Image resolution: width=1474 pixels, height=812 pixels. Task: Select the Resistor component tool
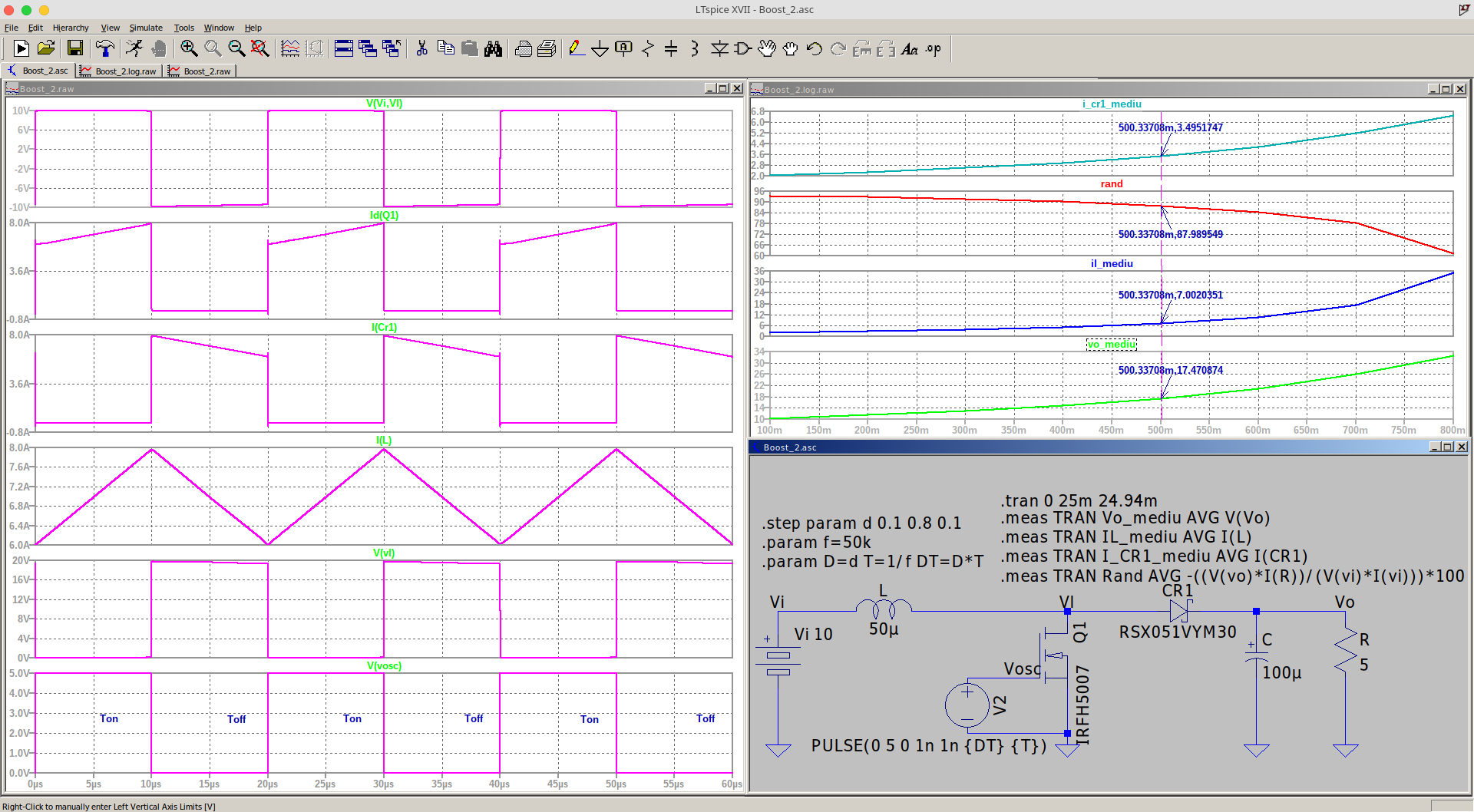click(648, 49)
